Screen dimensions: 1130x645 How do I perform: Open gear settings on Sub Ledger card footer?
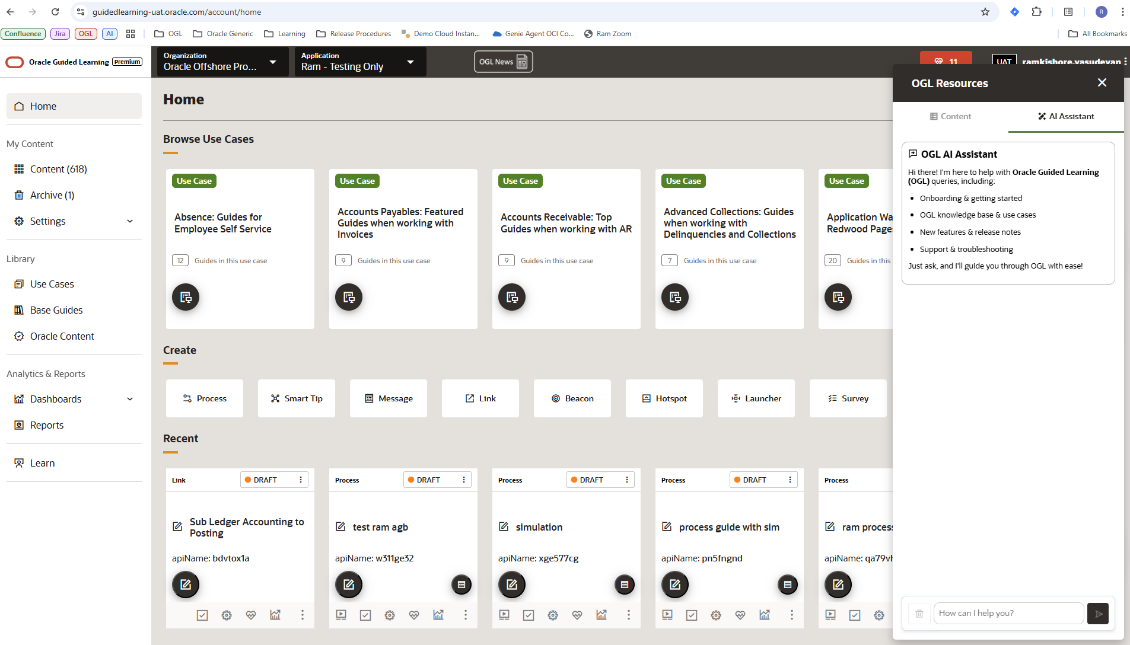(x=226, y=615)
